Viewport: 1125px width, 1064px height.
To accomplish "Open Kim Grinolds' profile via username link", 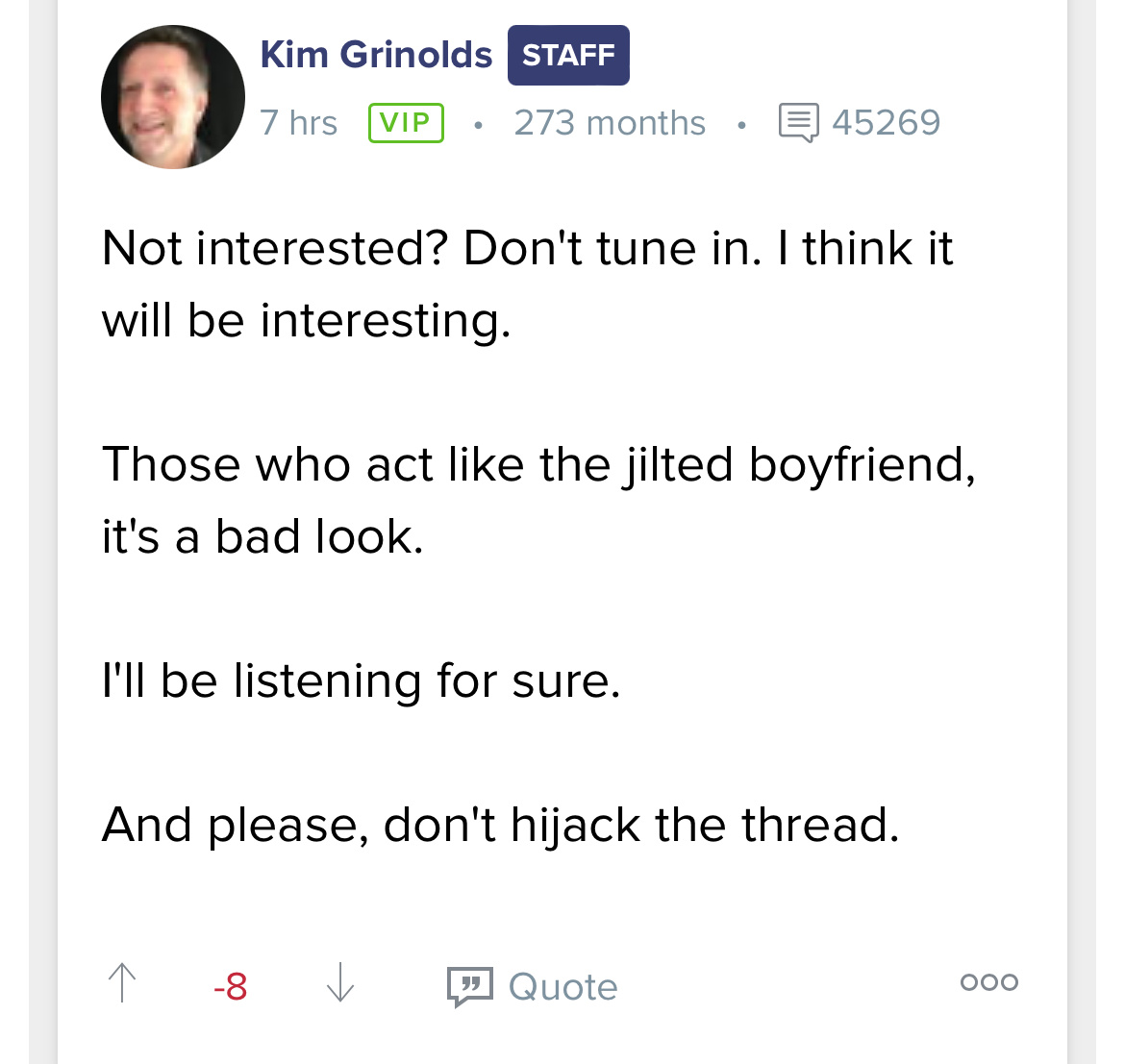I will [x=376, y=54].
